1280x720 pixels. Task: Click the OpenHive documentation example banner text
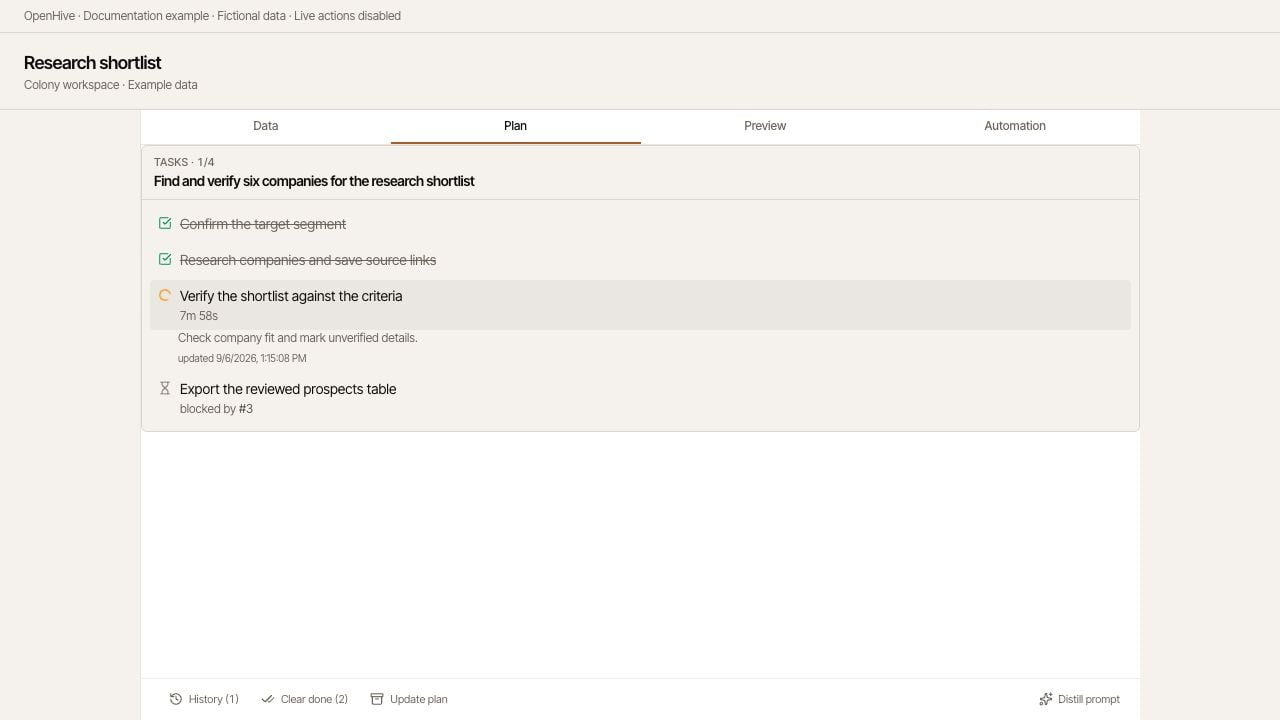212,16
